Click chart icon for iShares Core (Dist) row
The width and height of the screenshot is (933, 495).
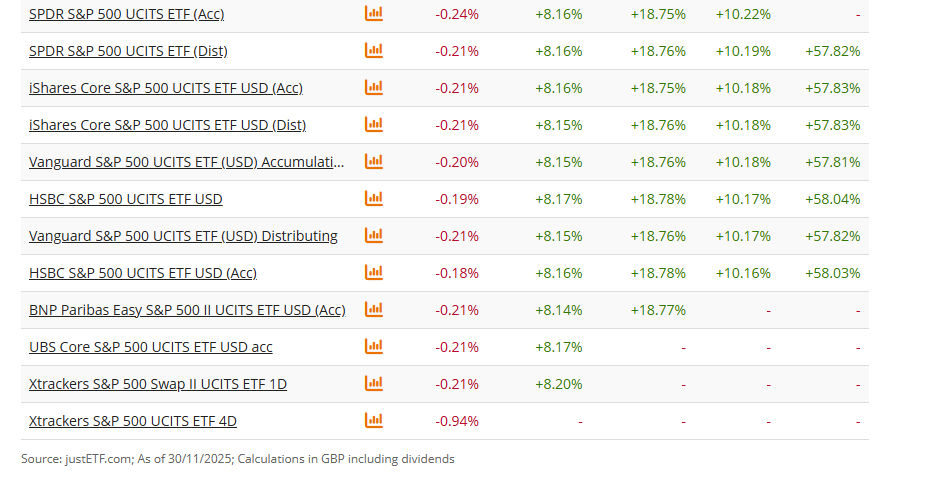click(x=374, y=124)
